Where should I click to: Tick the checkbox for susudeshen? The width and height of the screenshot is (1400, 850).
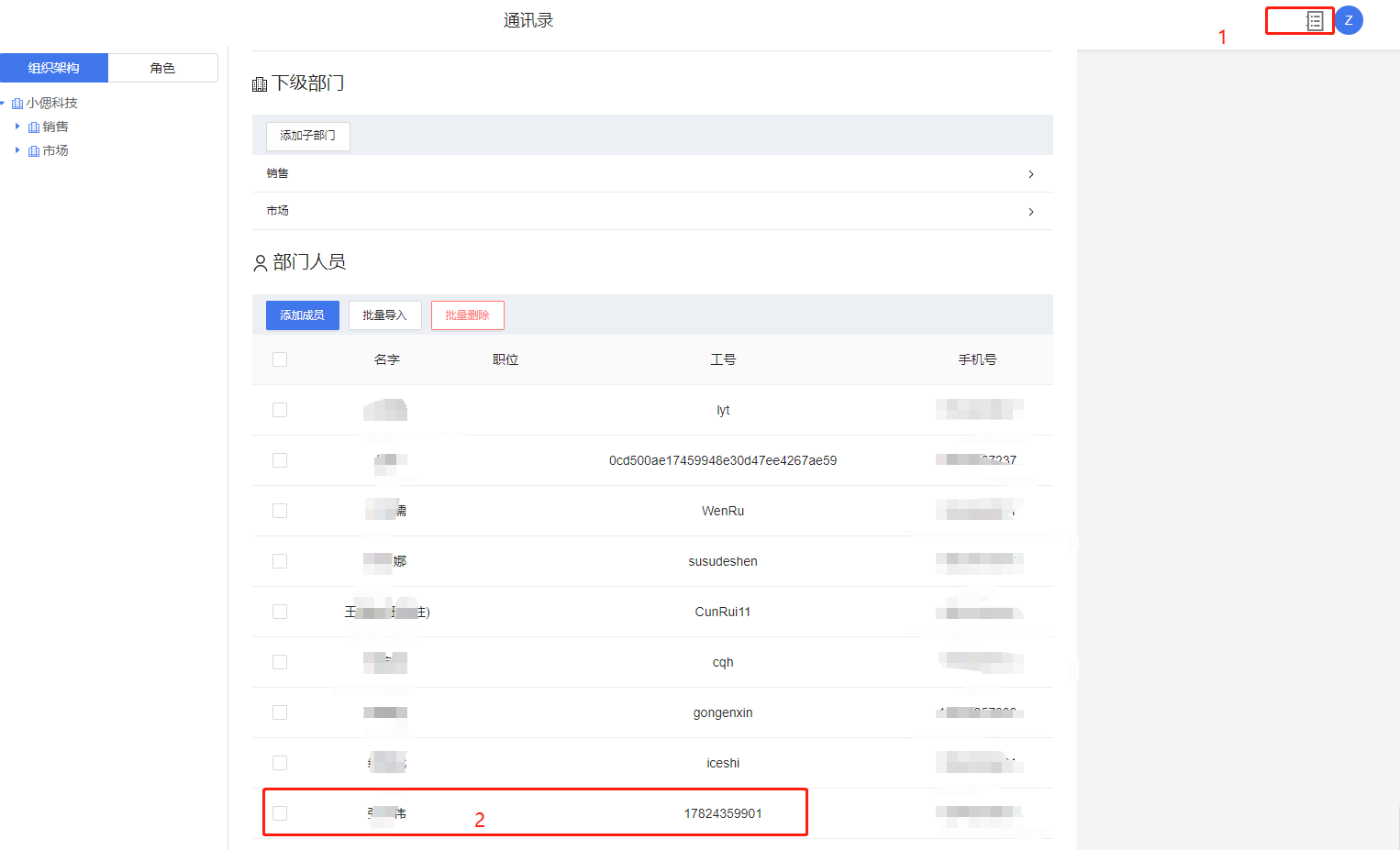click(280, 561)
